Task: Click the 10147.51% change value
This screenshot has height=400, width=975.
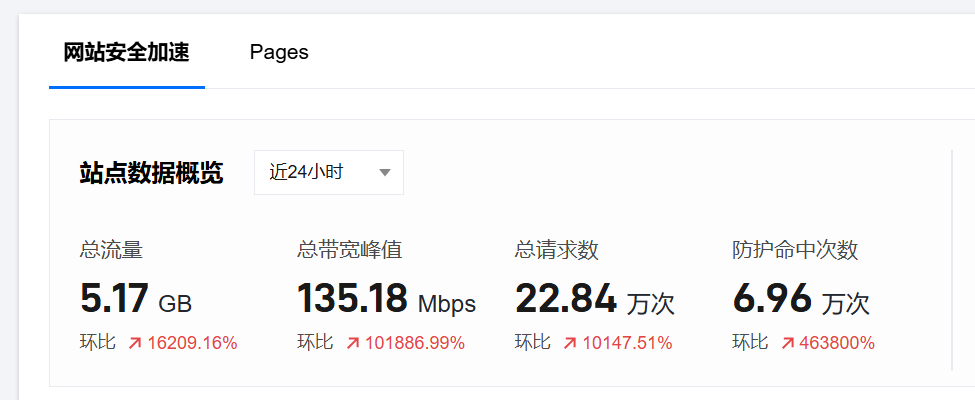Action: point(627,343)
